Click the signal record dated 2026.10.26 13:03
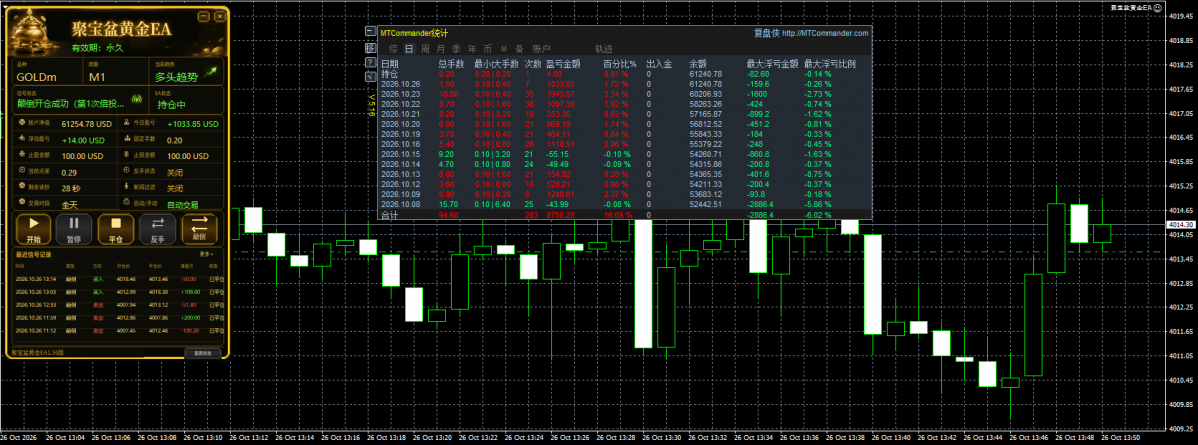1198x445 pixels. (x=119, y=291)
